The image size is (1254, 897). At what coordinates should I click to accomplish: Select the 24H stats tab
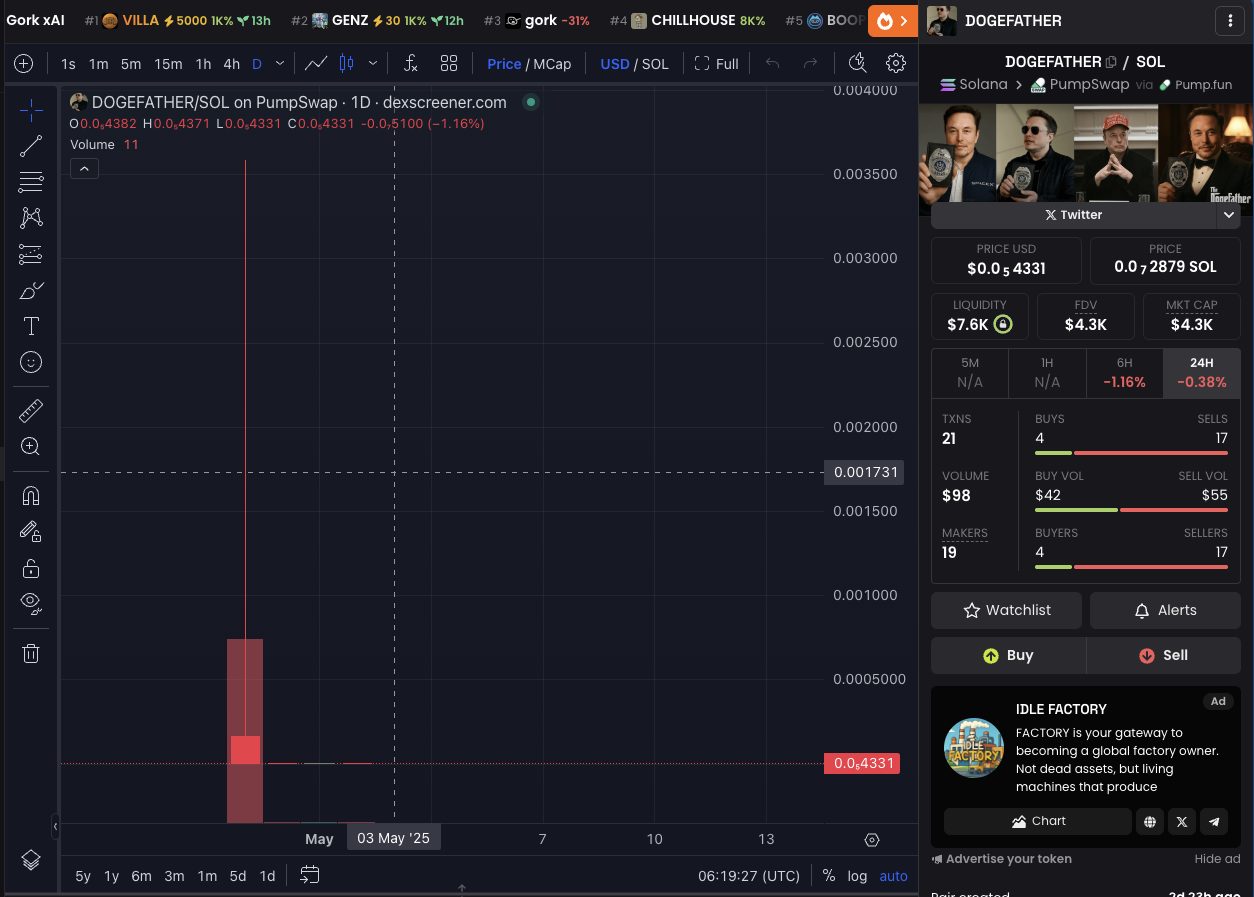[x=1201, y=373]
